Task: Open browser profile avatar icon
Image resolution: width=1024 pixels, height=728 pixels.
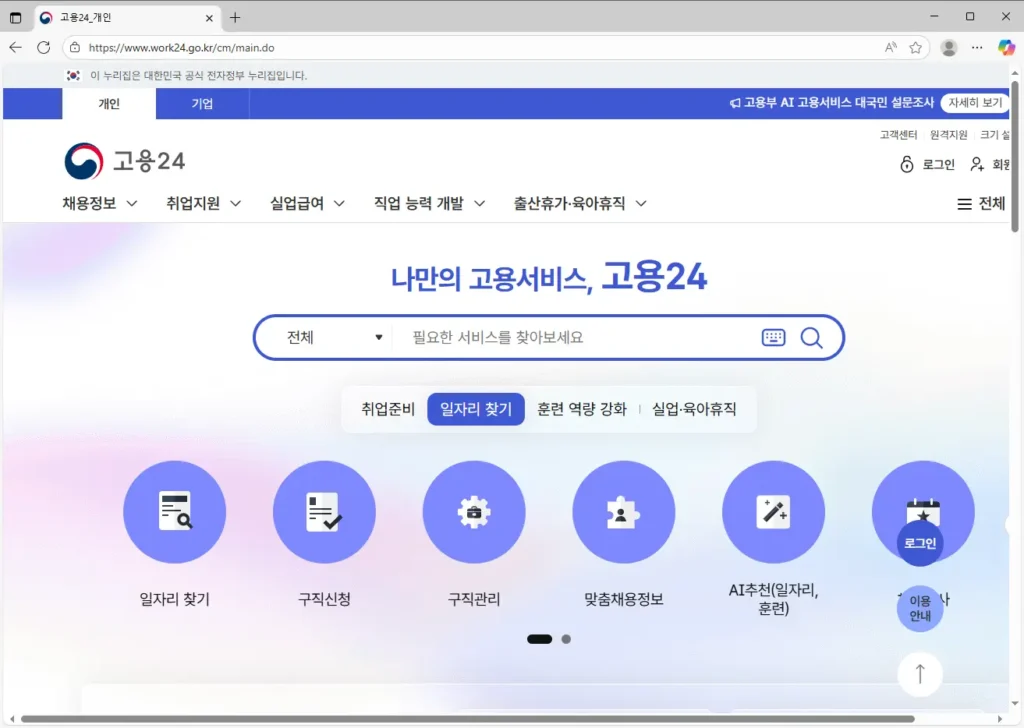Action: pos(949,48)
